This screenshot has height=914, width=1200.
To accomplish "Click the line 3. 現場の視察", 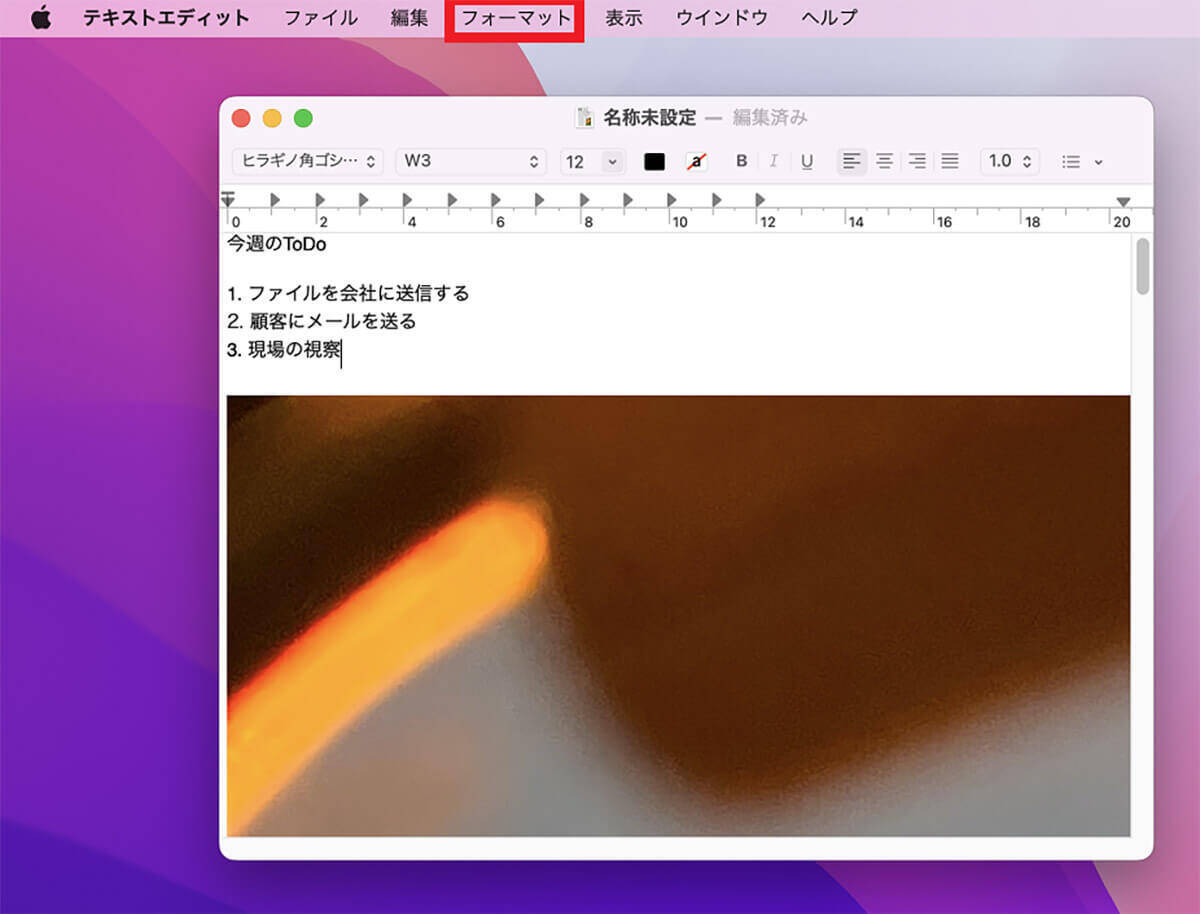I will tap(284, 350).
